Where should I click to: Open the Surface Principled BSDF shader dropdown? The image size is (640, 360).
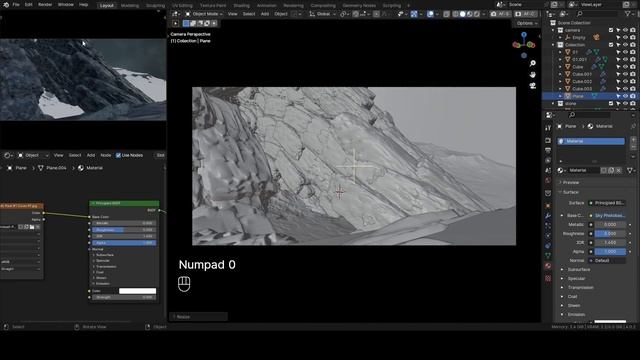[608, 203]
